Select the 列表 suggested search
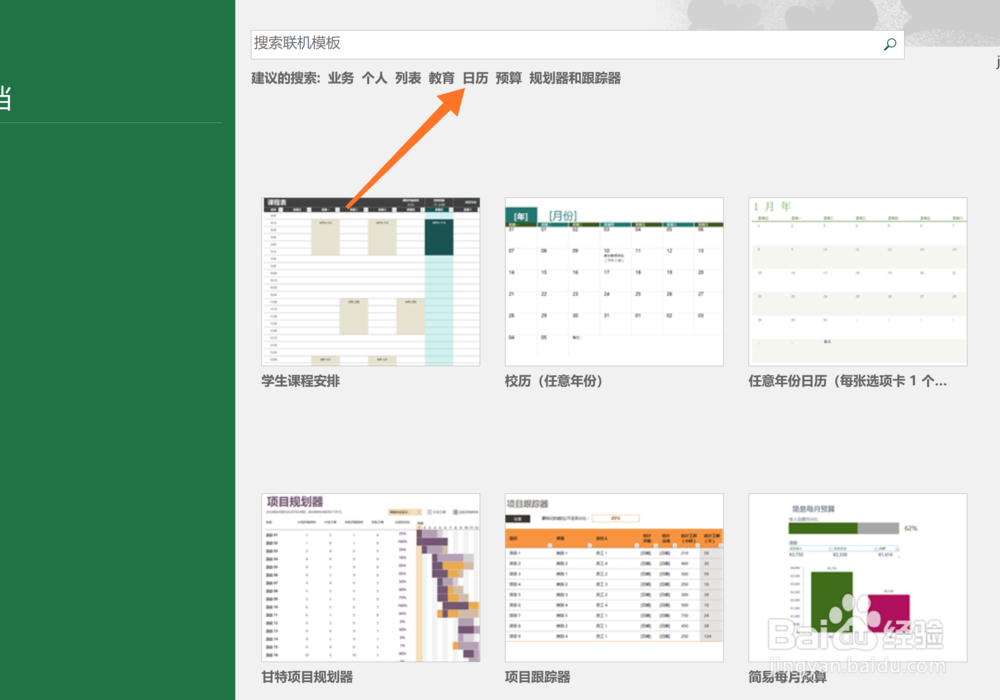Screen dimensions: 1000x700 [x=408, y=77]
